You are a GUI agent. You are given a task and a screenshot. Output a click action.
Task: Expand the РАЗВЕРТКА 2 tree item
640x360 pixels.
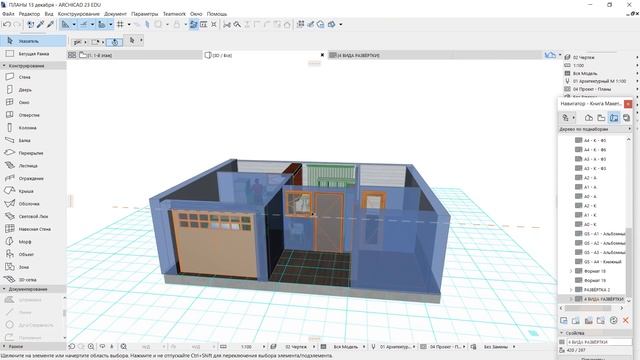click(571, 290)
